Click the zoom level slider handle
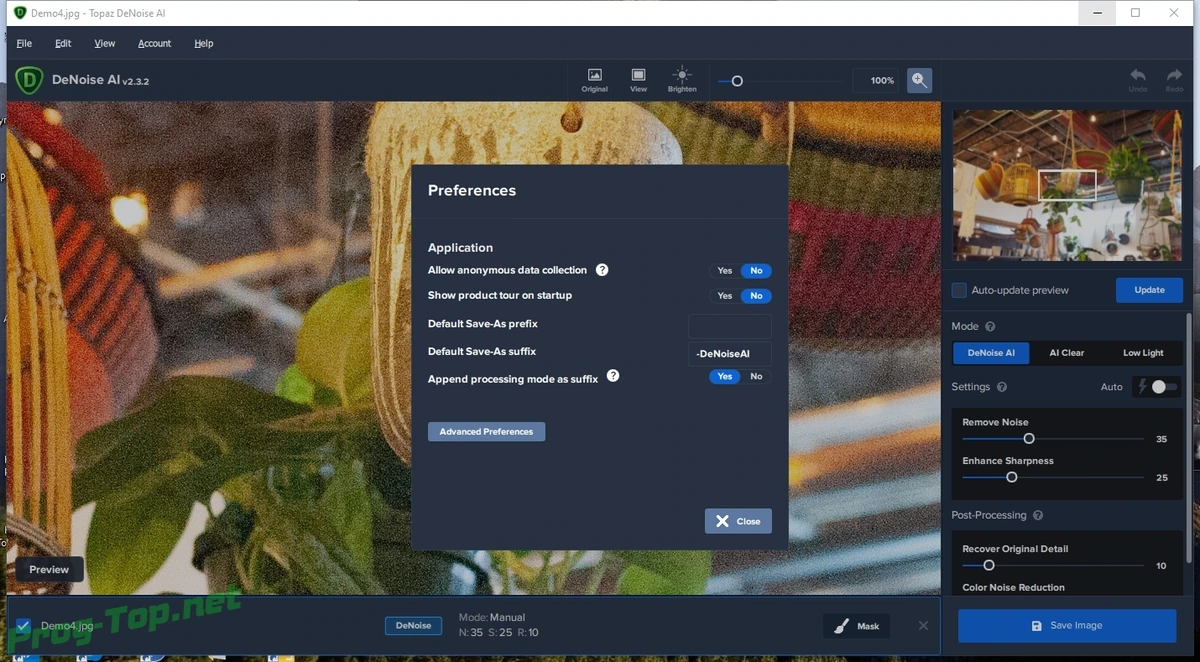This screenshot has height=662, width=1200. coord(737,81)
